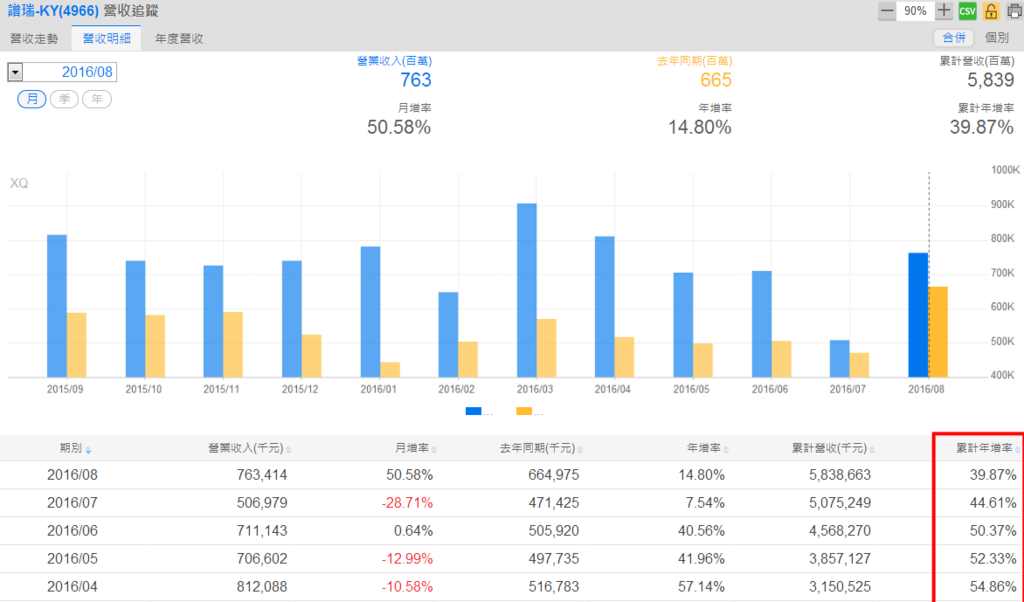Sort table by 去年同期(千元) column
Screen dimensions: 1024x602
point(541,449)
